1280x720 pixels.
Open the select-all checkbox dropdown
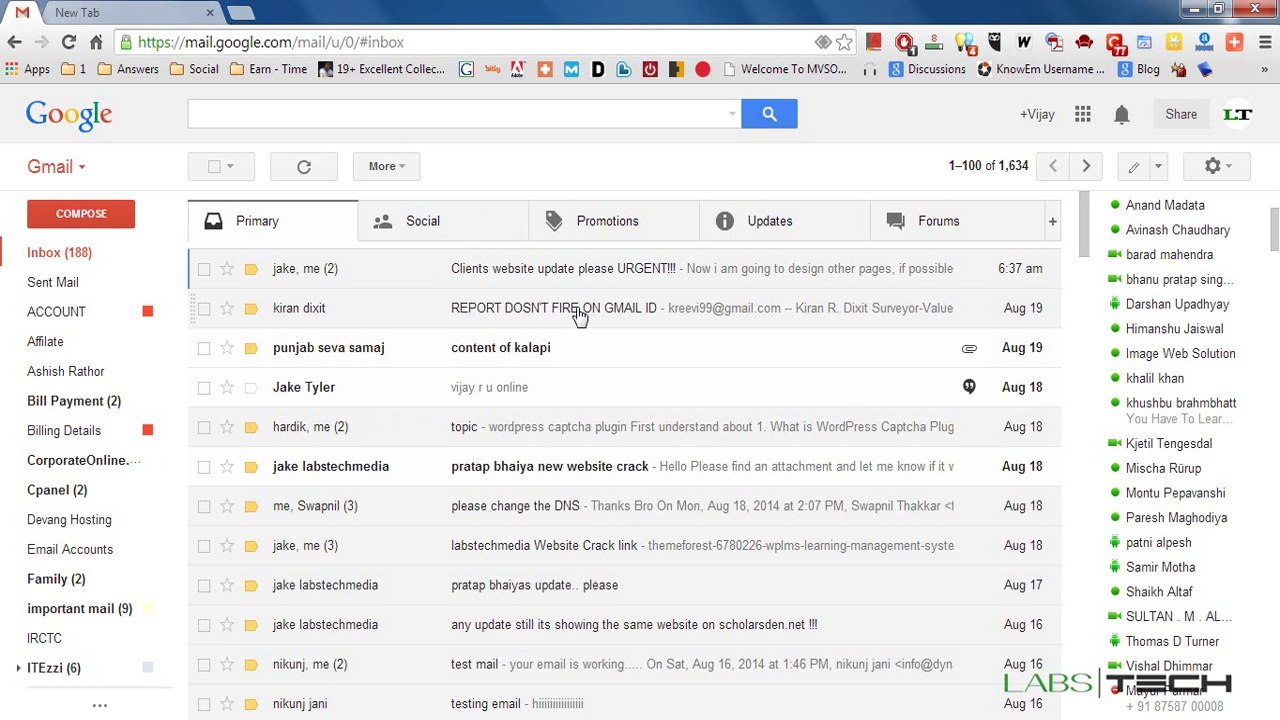pyautogui.click(x=230, y=167)
